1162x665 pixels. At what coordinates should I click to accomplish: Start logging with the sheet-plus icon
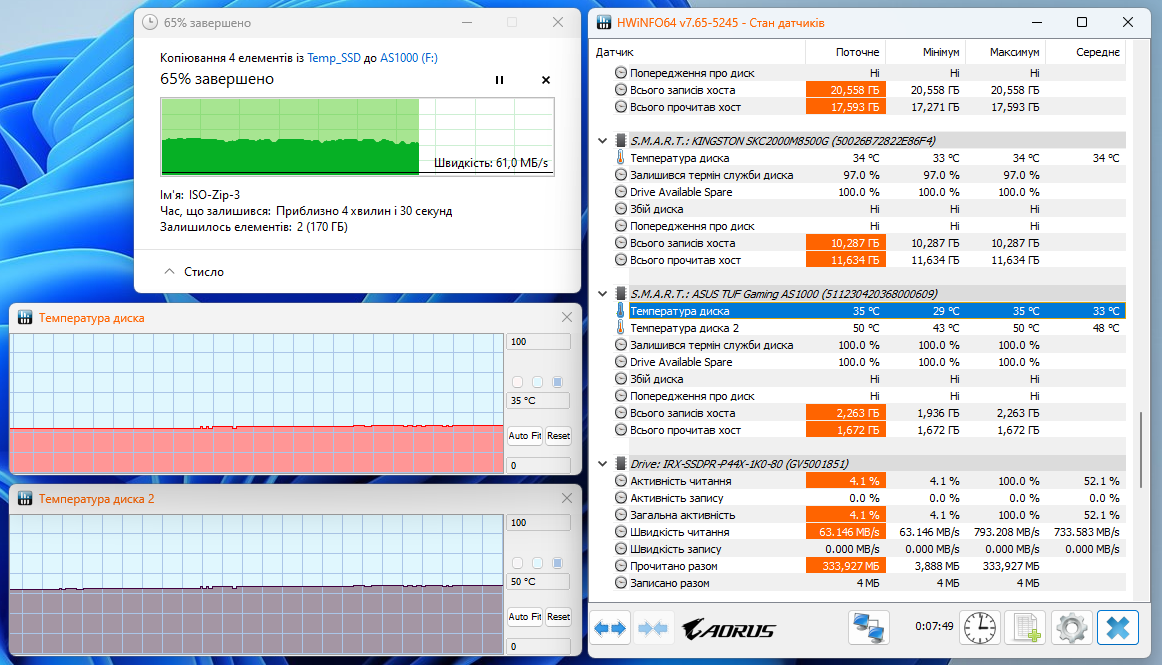tap(1026, 628)
